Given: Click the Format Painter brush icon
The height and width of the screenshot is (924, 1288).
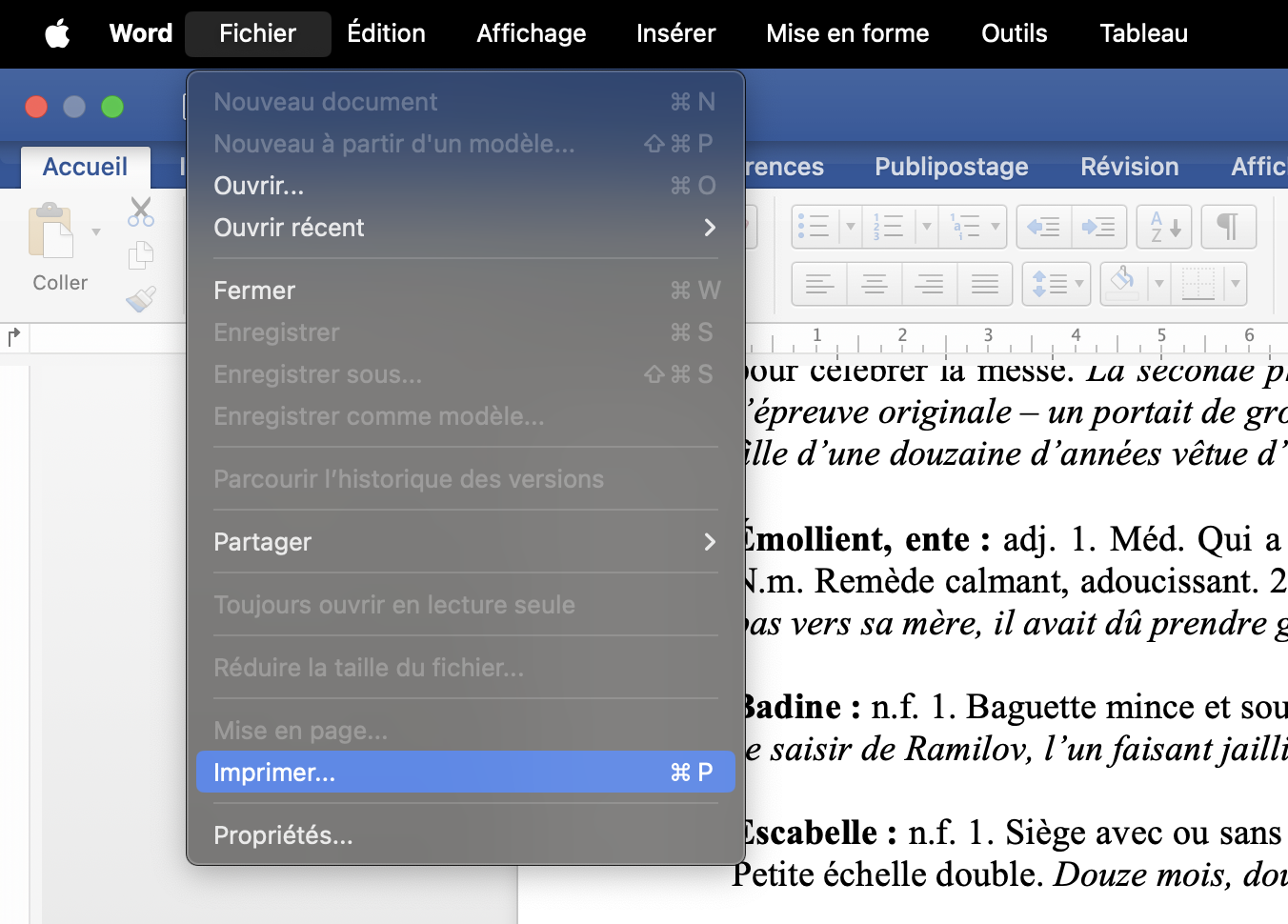Looking at the screenshot, I should click(141, 299).
